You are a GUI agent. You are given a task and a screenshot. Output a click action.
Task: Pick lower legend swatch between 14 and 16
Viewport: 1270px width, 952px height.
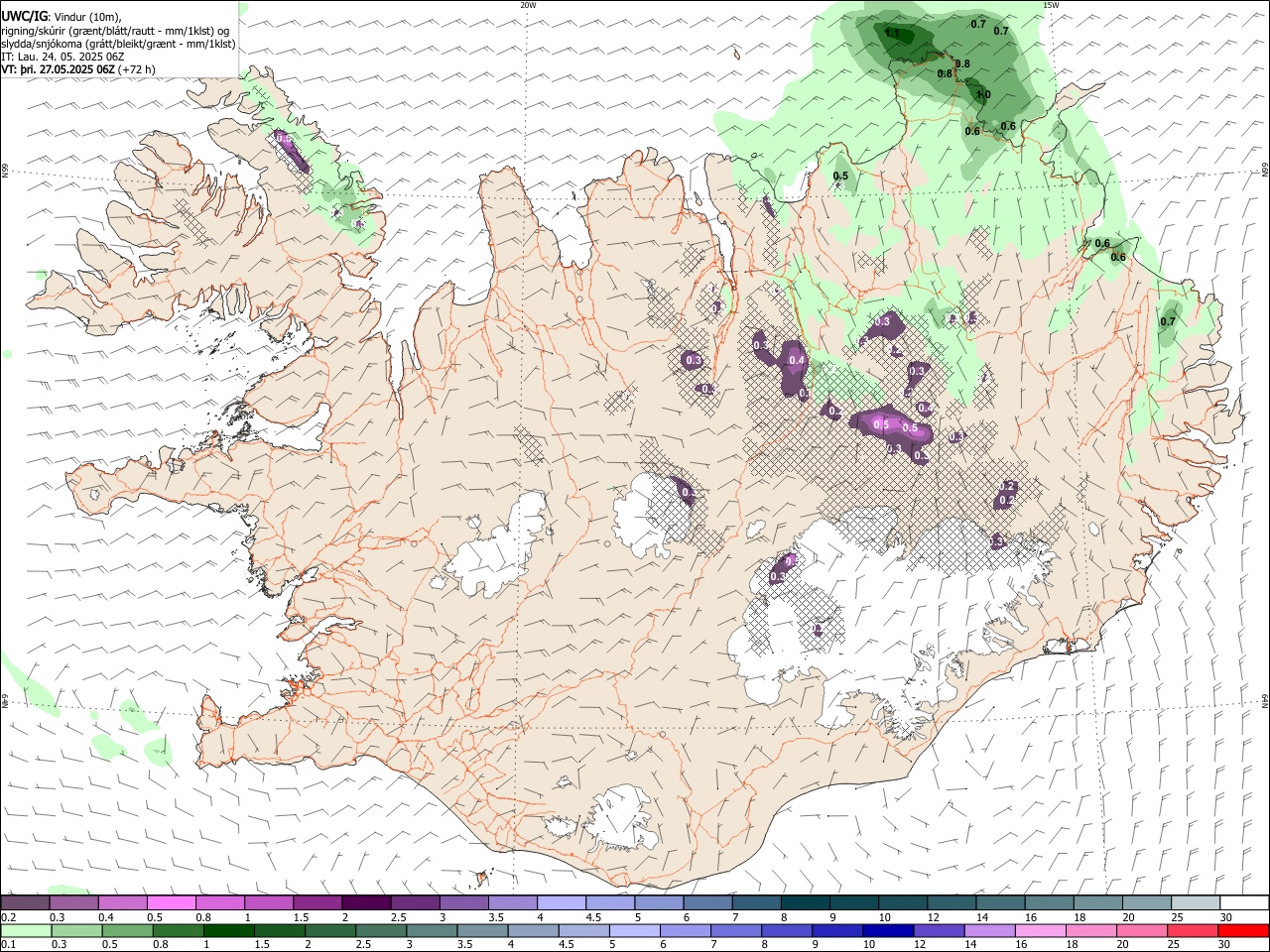point(988,931)
